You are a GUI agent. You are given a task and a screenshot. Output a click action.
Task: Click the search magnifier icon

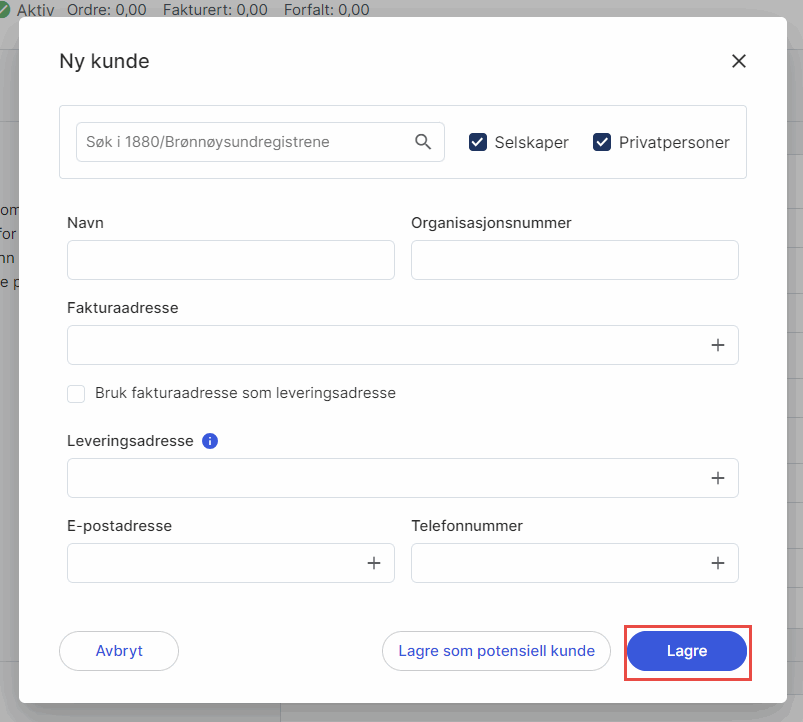click(x=423, y=142)
